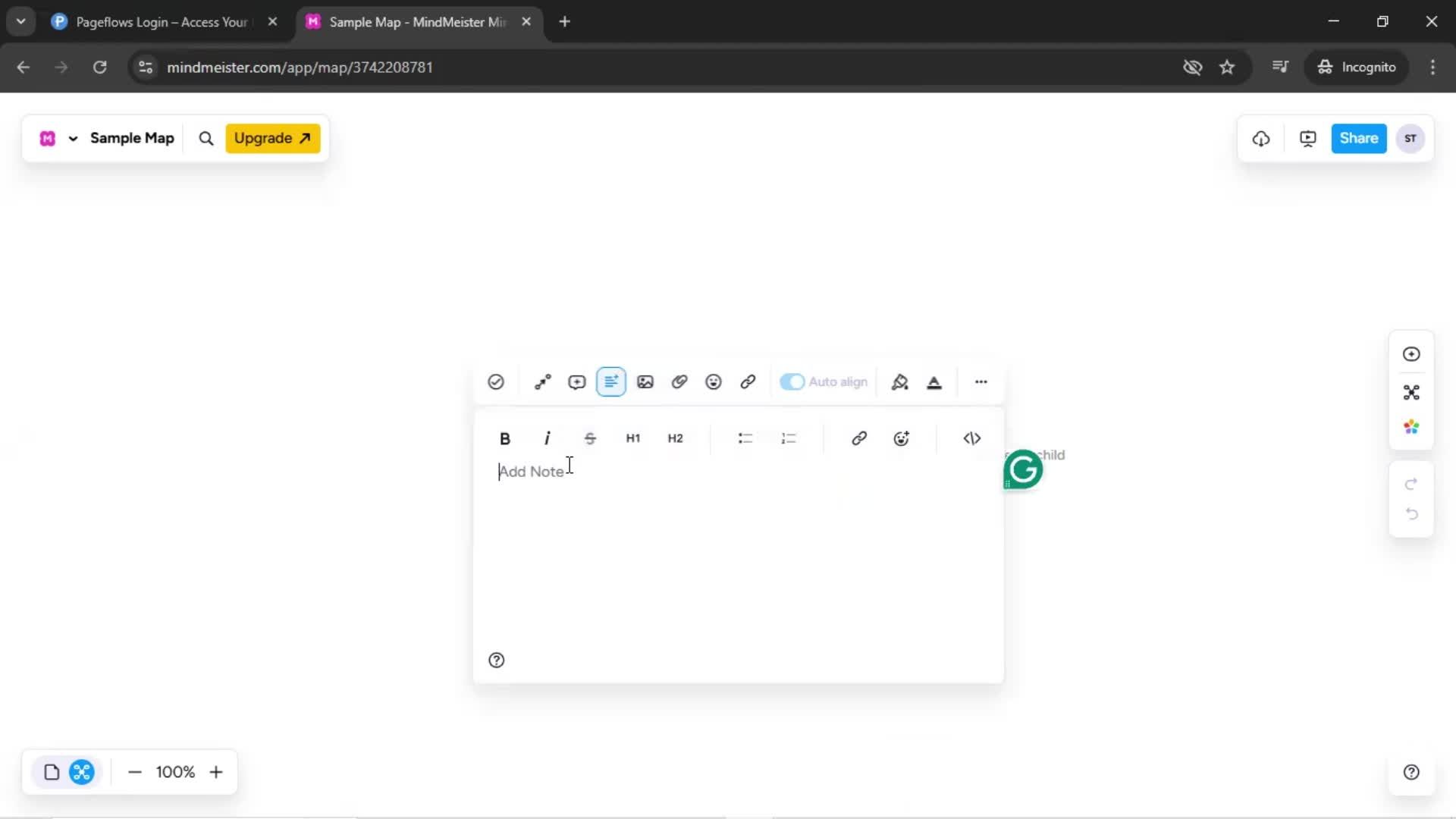
Task: Click the Grammarly badge icon
Action: [1023, 470]
